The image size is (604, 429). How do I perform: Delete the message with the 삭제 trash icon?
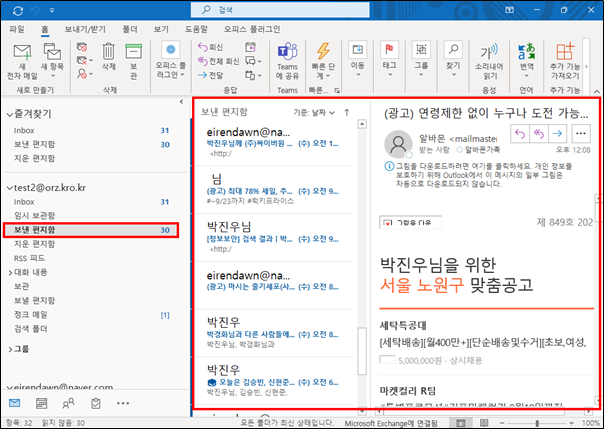tap(109, 56)
